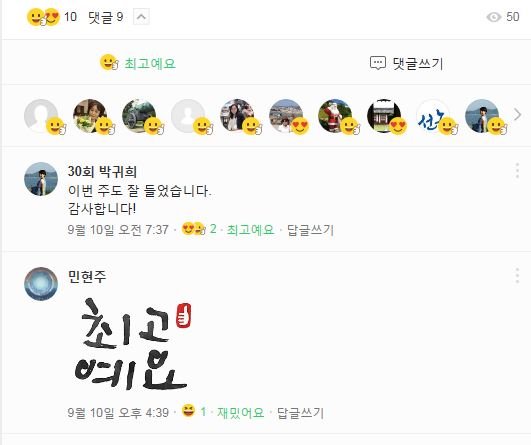Open the 선 calligraphy profile avatar
The width and height of the screenshot is (531, 445).
(433, 115)
